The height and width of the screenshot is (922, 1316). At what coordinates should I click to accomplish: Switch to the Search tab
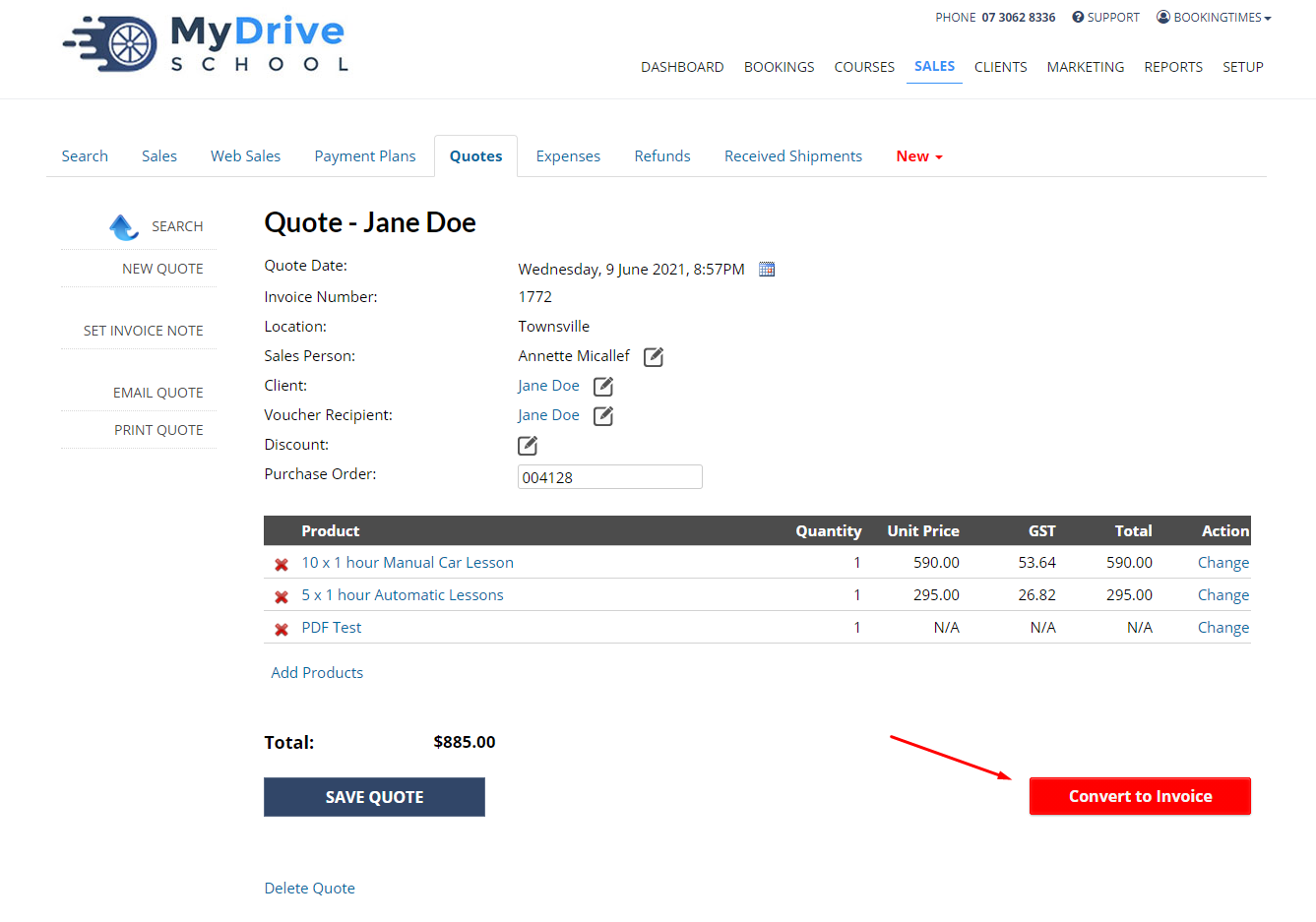85,156
